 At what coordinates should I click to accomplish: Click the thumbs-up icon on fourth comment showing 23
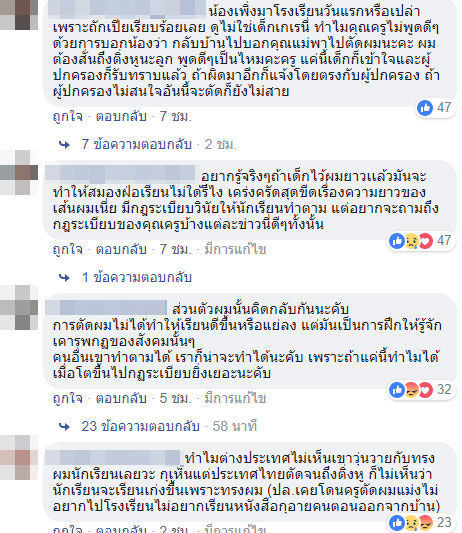[397, 522]
